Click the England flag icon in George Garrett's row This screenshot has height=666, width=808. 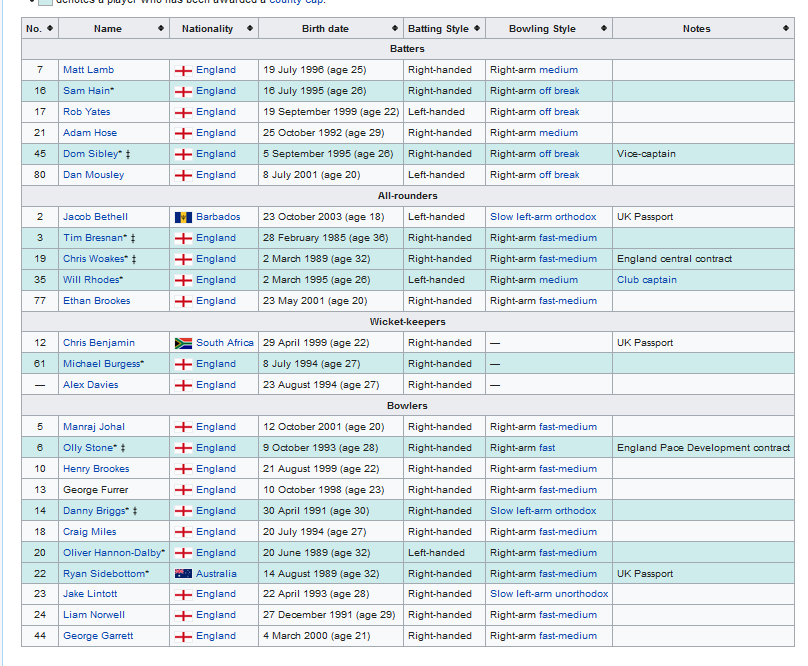point(183,637)
